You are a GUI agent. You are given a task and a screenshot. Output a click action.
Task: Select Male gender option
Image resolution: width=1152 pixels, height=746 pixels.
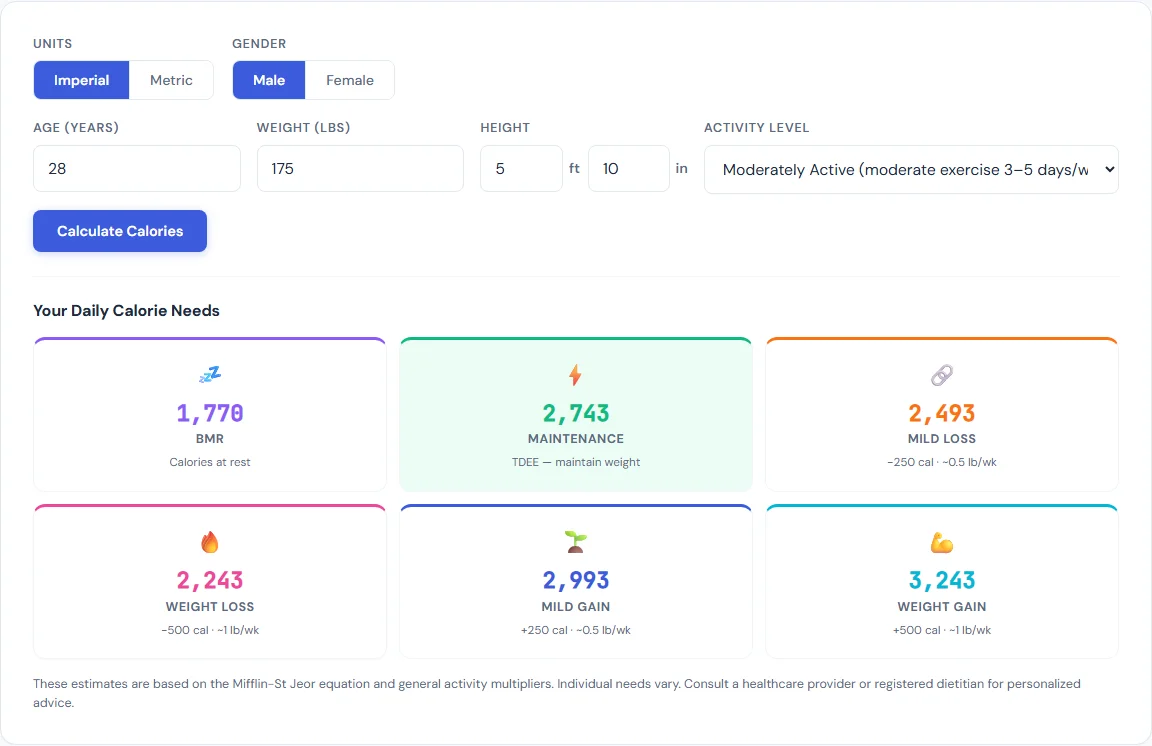(268, 80)
